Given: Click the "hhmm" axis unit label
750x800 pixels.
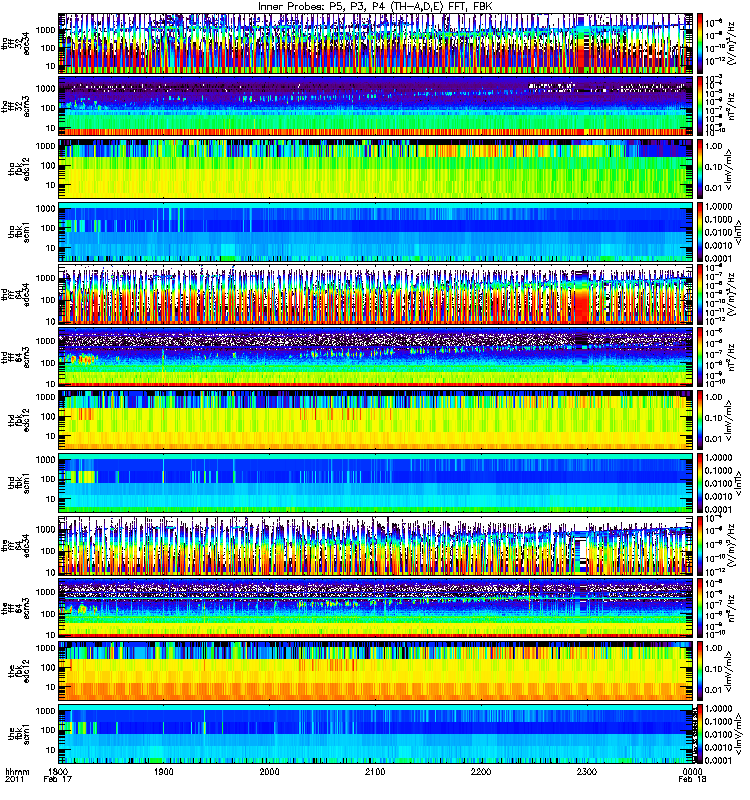Looking at the screenshot, I should (17, 772).
